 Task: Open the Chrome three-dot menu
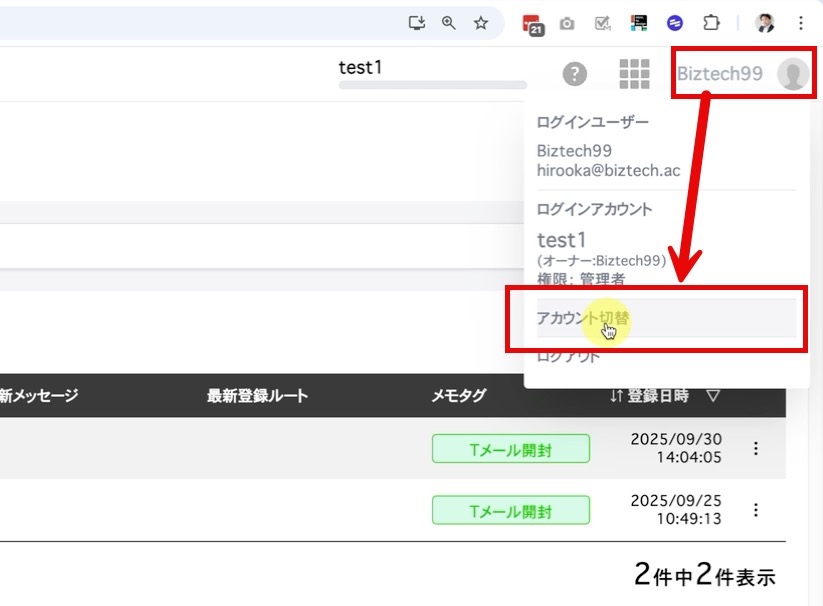[800, 23]
